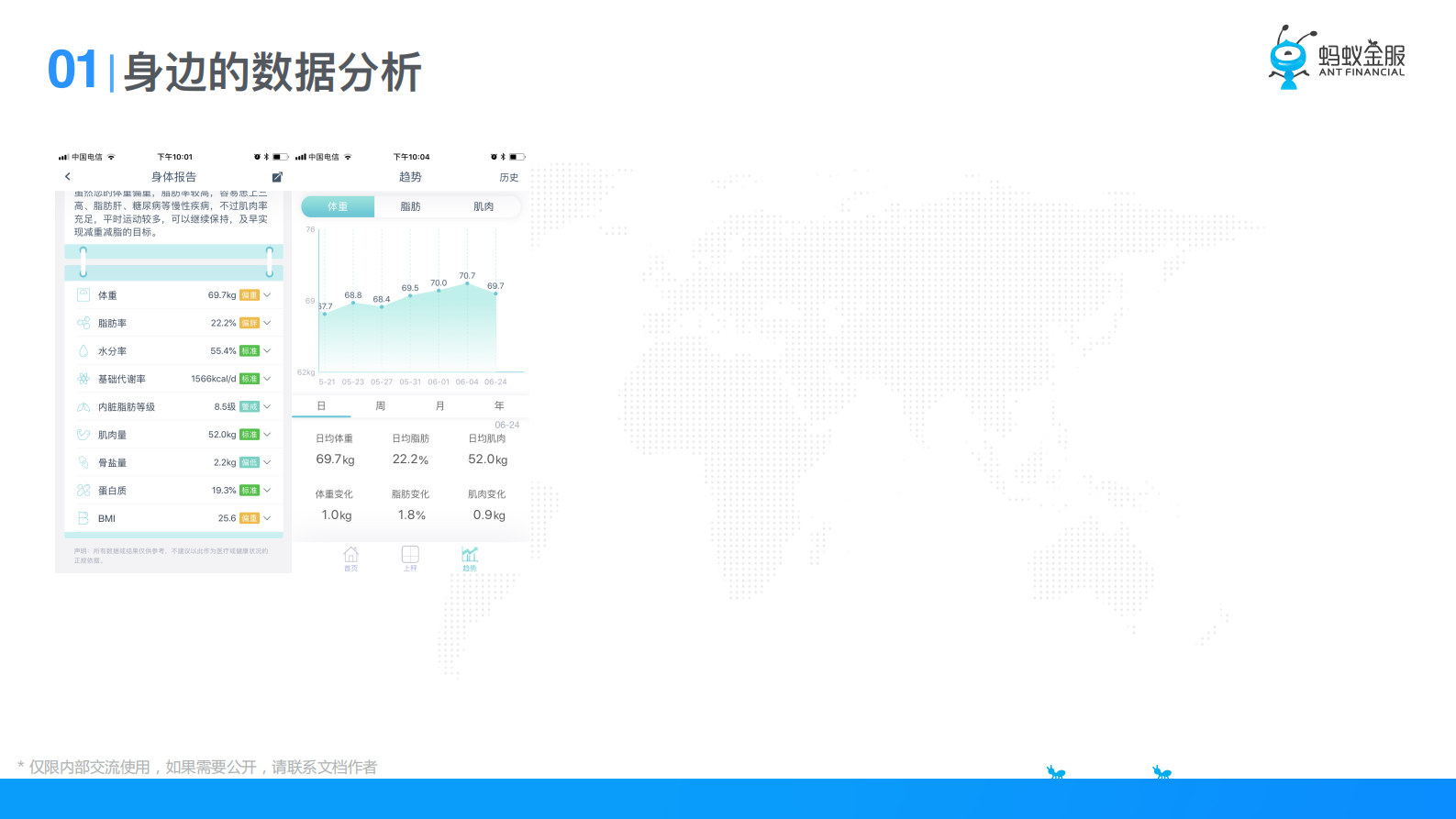Select the 肌肉 segment on 趋势 screen
This screenshot has height=819, width=1456.
point(483,206)
